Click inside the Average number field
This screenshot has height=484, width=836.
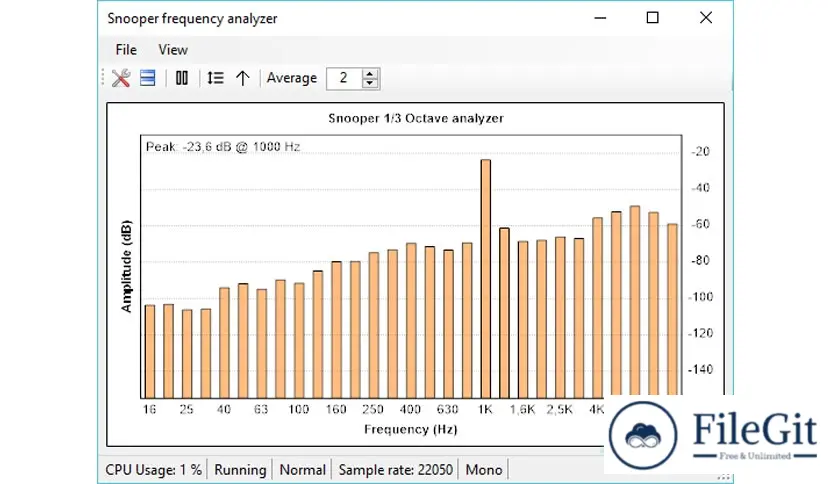coord(344,78)
